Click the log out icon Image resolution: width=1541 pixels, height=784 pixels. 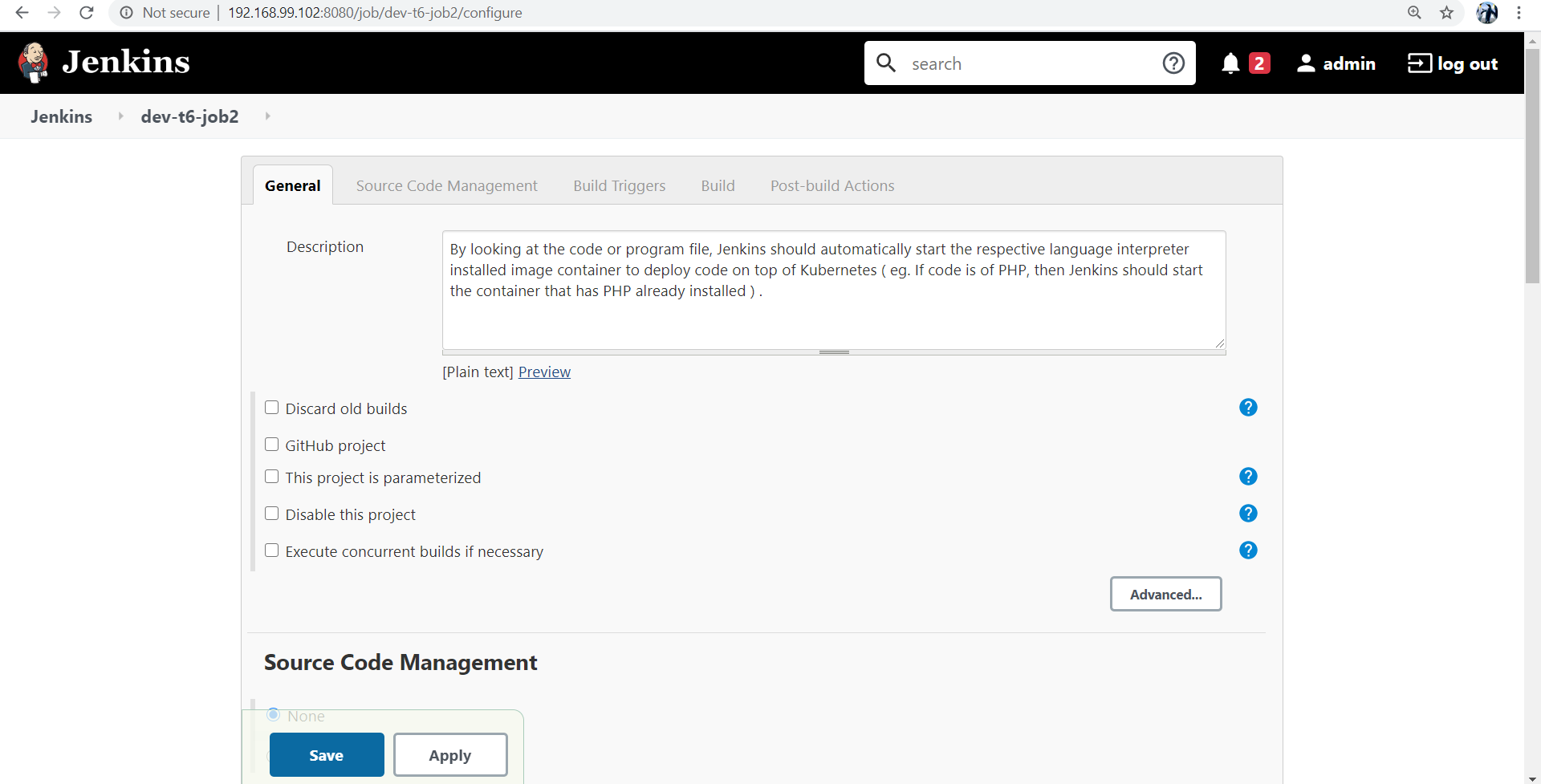1421,63
